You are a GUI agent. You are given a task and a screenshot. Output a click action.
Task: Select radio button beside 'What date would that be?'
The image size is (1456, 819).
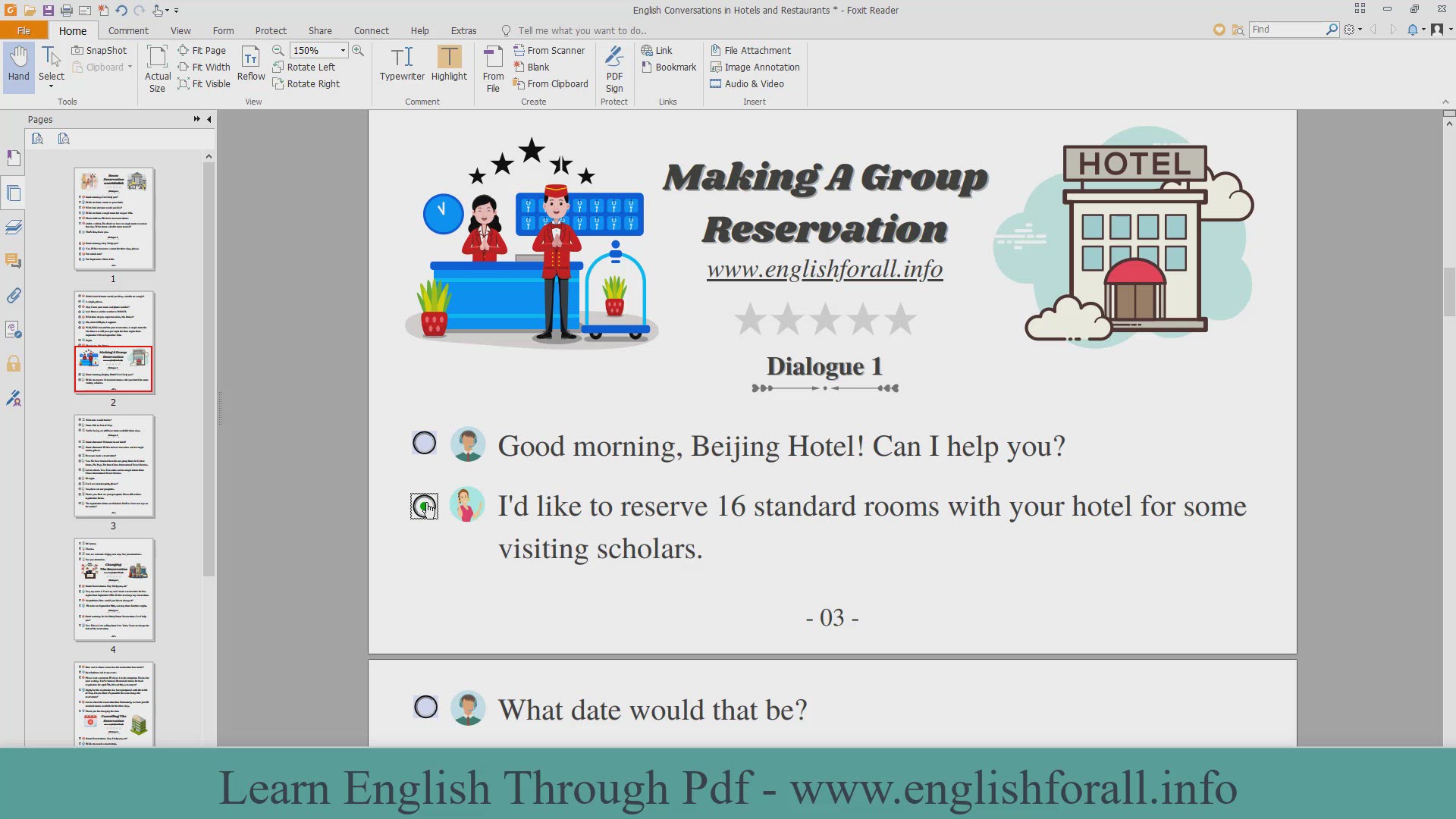coord(425,708)
